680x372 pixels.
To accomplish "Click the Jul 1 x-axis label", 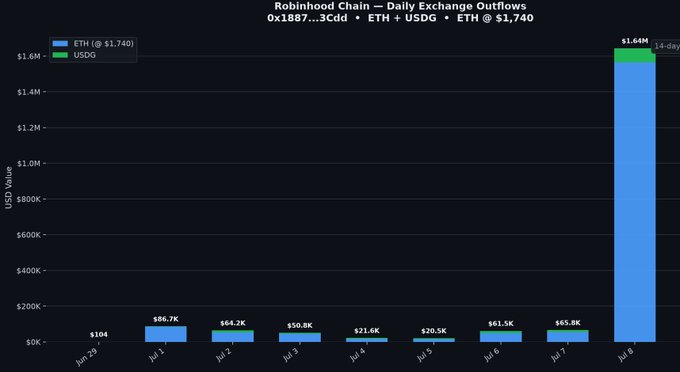I will click(156, 355).
